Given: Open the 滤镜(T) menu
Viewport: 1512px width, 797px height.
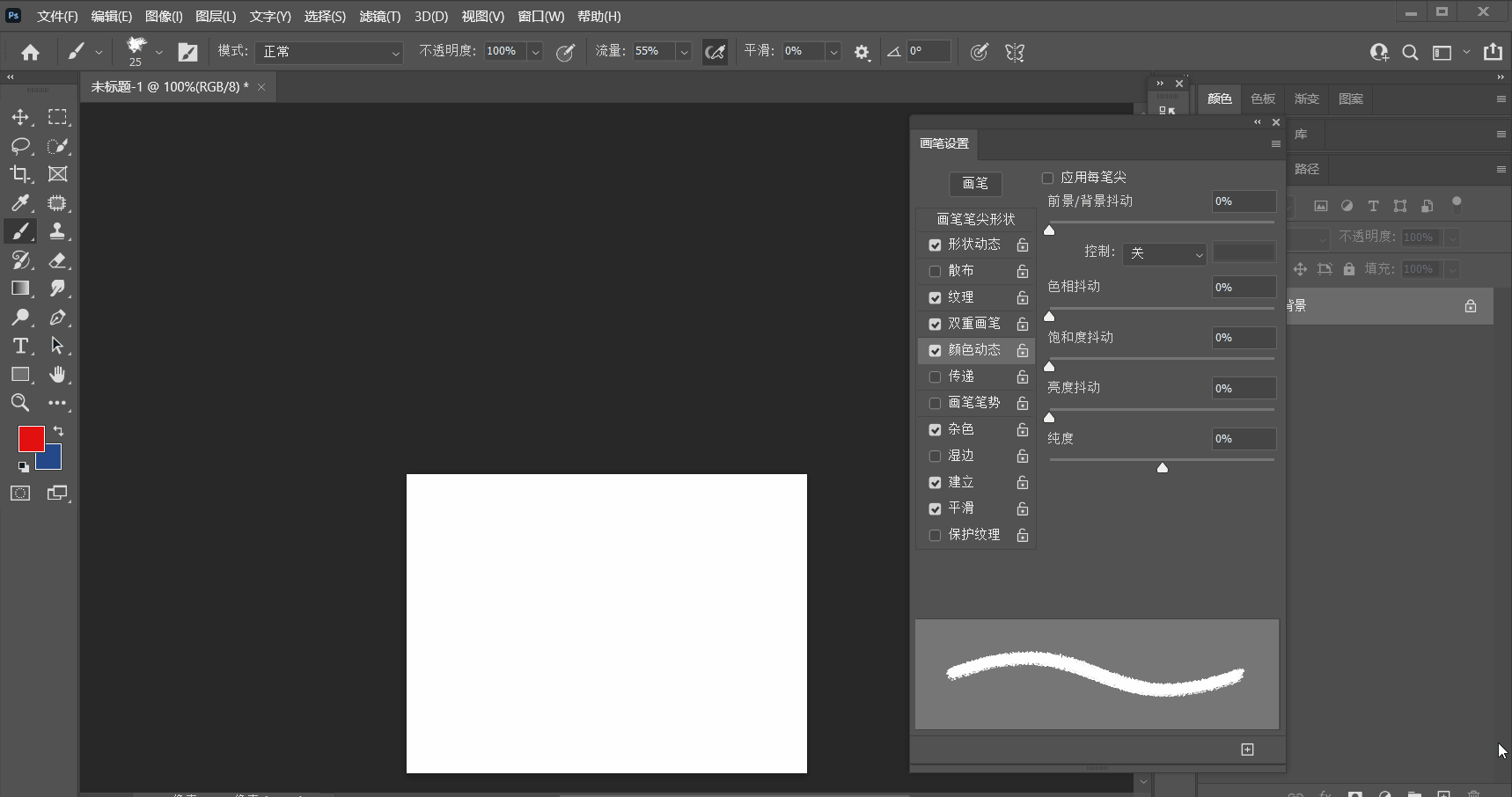Looking at the screenshot, I should [379, 17].
